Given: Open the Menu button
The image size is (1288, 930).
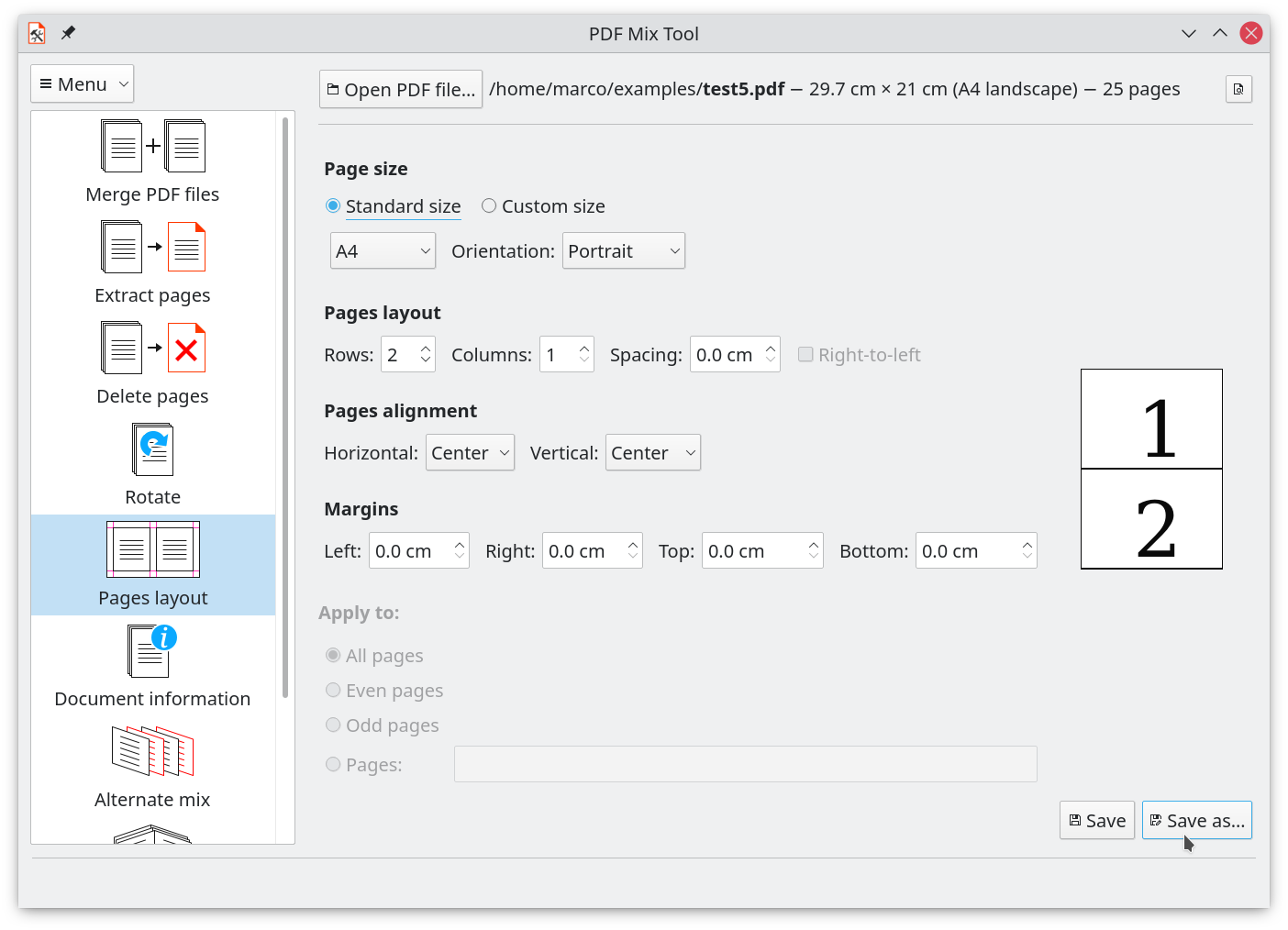Looking at the screenshot, I should click(x=82, y=84).
